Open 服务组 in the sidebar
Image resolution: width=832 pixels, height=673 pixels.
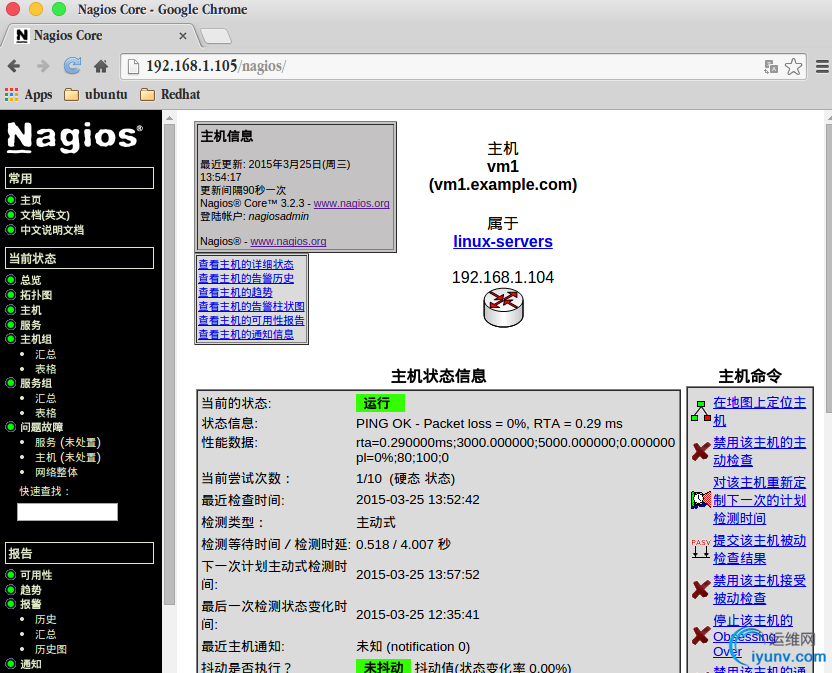coord(36,383)
